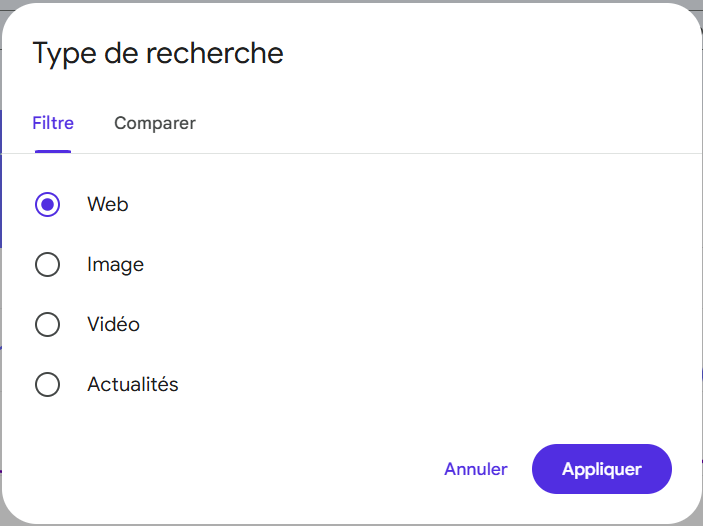Click the "Vidéo" option label text
Screen dimensions: 703x526
[x=114, y=324]
